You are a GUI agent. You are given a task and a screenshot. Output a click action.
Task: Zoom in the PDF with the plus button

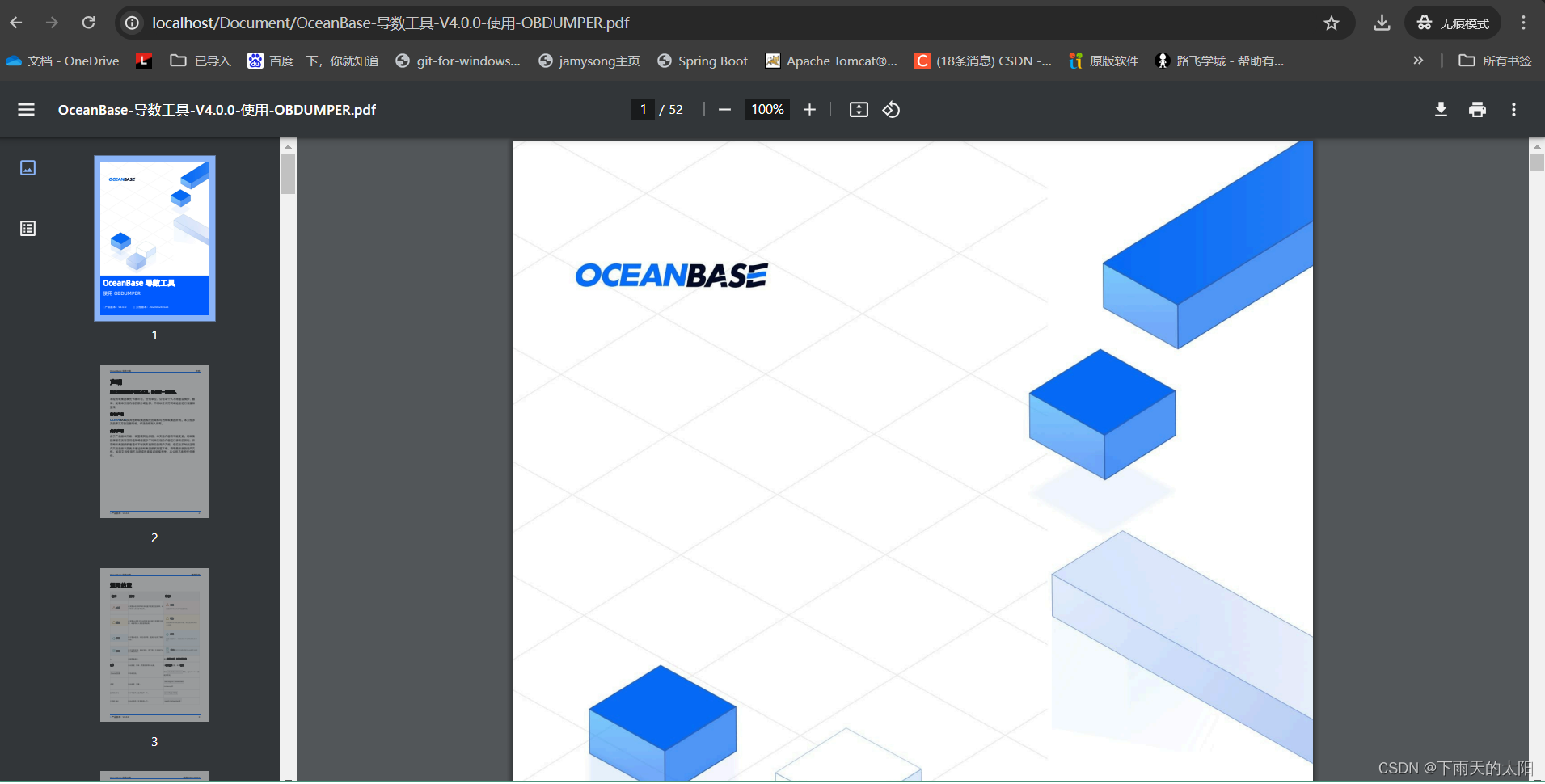pos(809,109)
